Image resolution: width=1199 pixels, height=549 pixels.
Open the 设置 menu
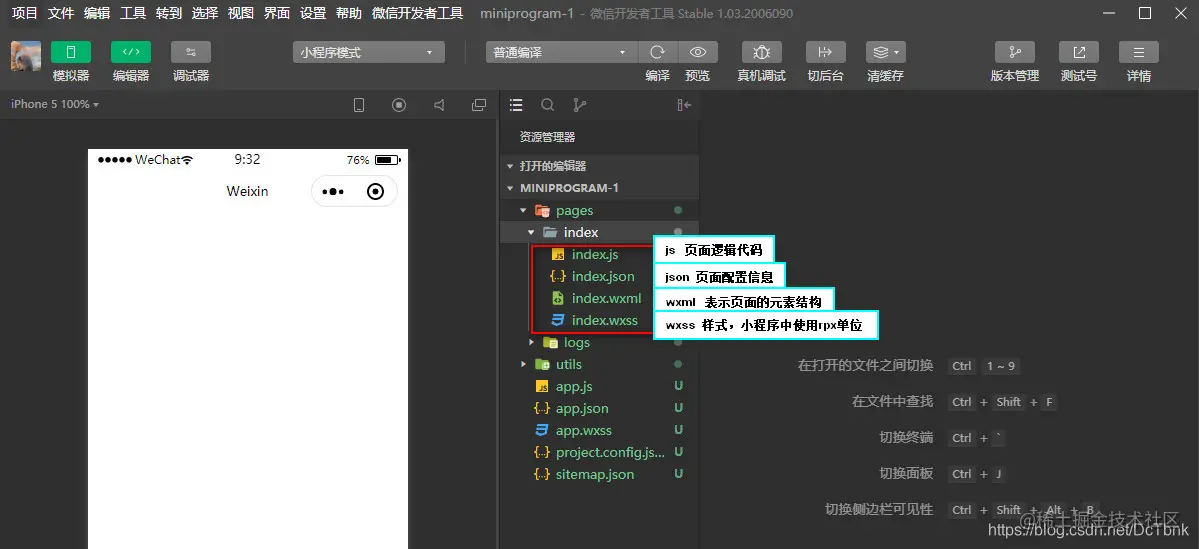[x=313, y=13]
